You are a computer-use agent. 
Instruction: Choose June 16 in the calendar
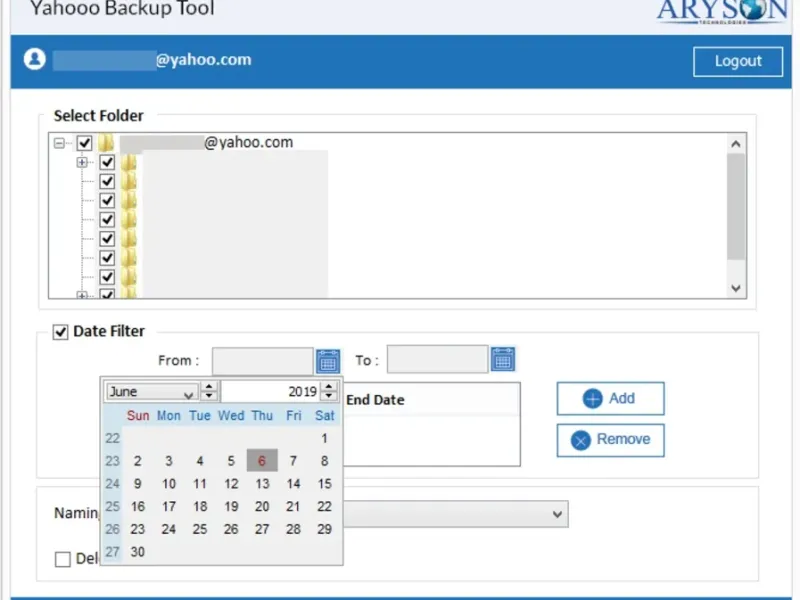(x=137, y=507)
